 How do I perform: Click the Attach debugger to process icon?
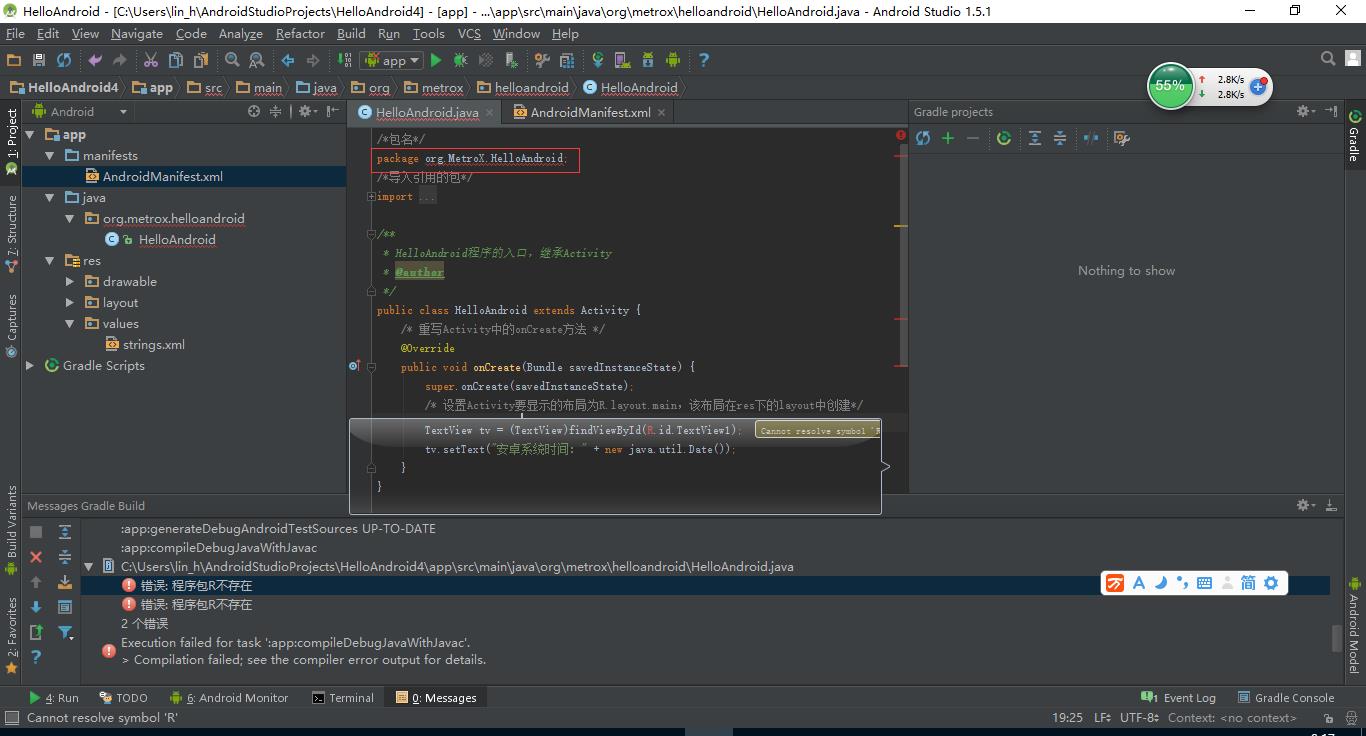(510, 60)
